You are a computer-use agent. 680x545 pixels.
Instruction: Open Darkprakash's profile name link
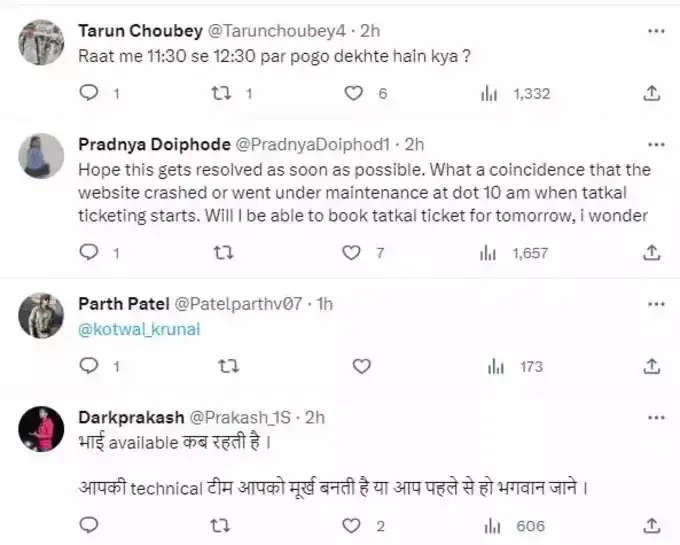[x=130, y=416]
